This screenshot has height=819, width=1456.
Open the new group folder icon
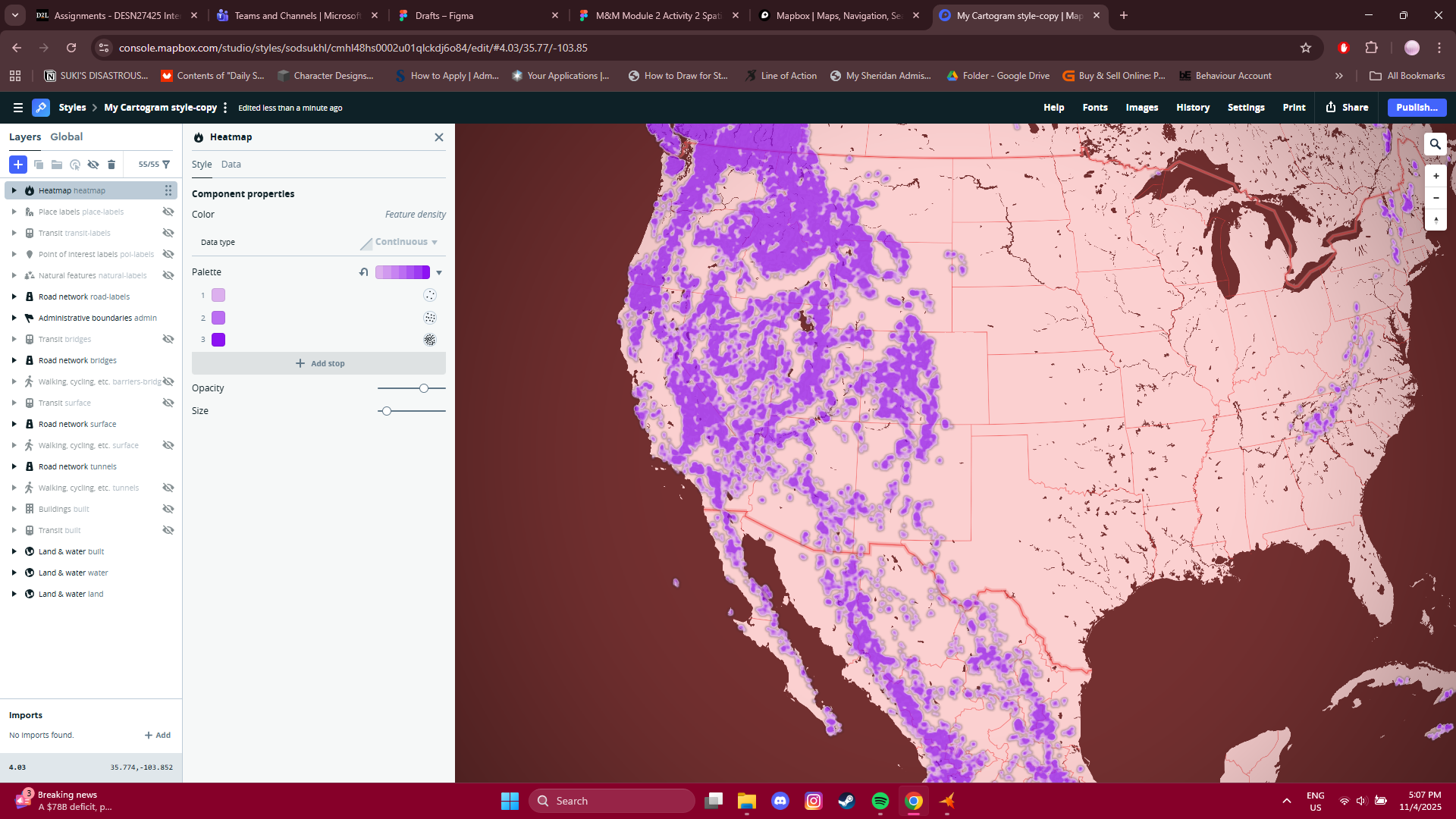coord(57,165)
